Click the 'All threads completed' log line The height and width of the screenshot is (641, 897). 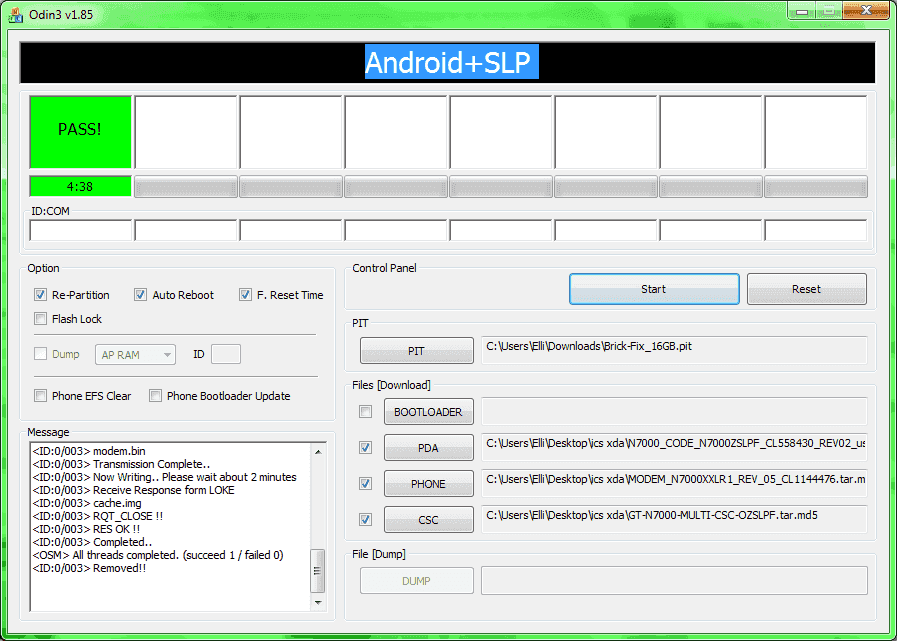click(158, 555)
